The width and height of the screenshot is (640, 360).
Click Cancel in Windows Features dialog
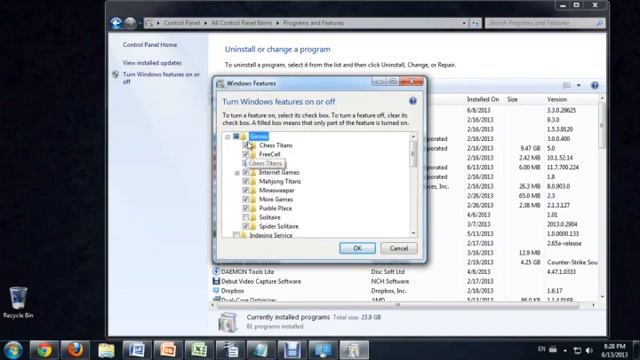(x=398, y=248)
